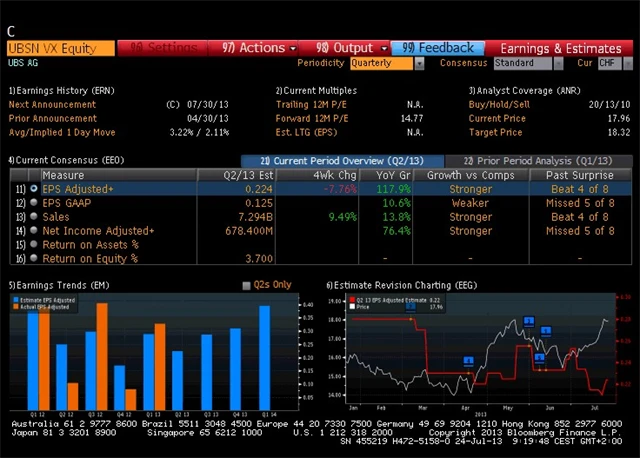Select the EPS GAAP measure radio button
The width and height of the screenshot is (640, 458).
34,202
